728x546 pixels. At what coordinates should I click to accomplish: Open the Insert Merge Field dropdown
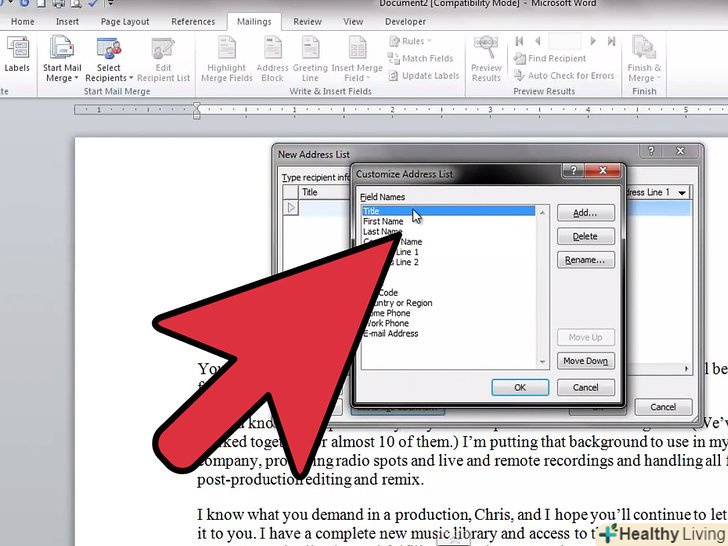pos(357,59)
